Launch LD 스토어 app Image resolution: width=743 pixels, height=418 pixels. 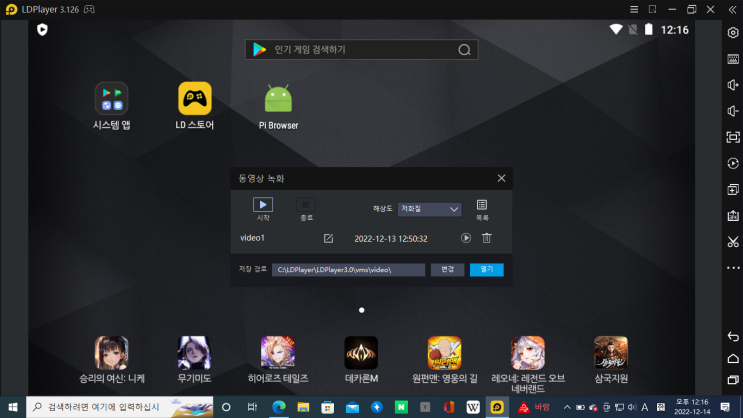[x=195, y=106]
